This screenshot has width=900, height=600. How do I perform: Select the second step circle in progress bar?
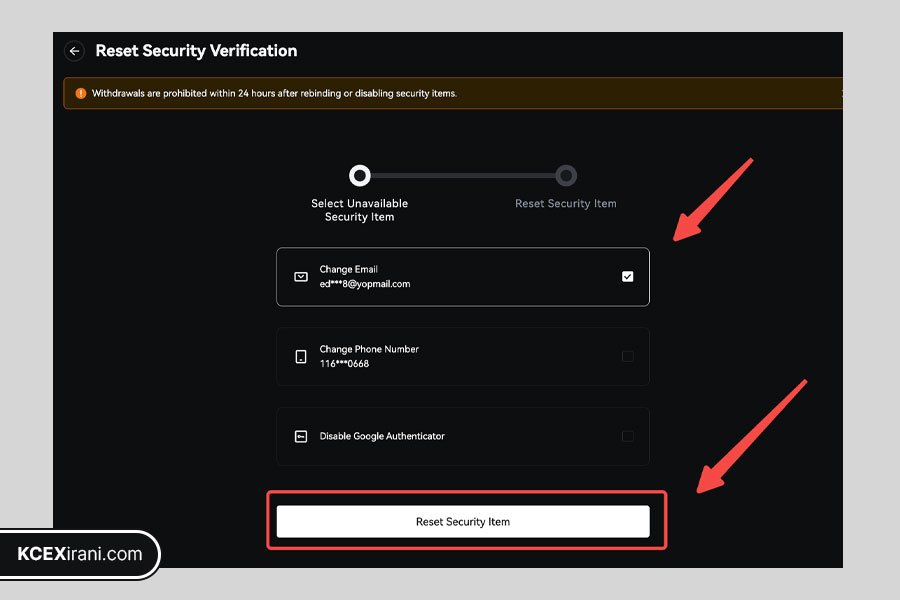[566, 176]
